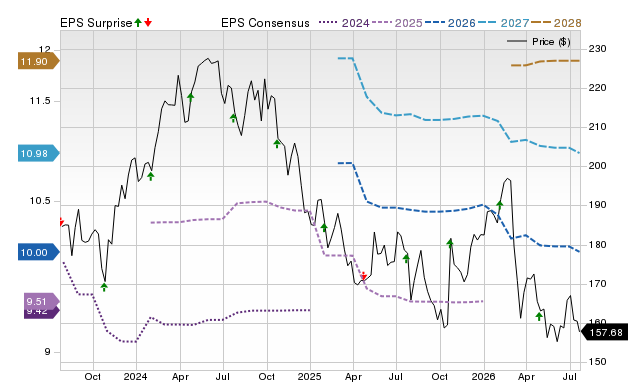Click the 150 label on the price axis
This screenshot has width=640, height=382.
(597, 362)
